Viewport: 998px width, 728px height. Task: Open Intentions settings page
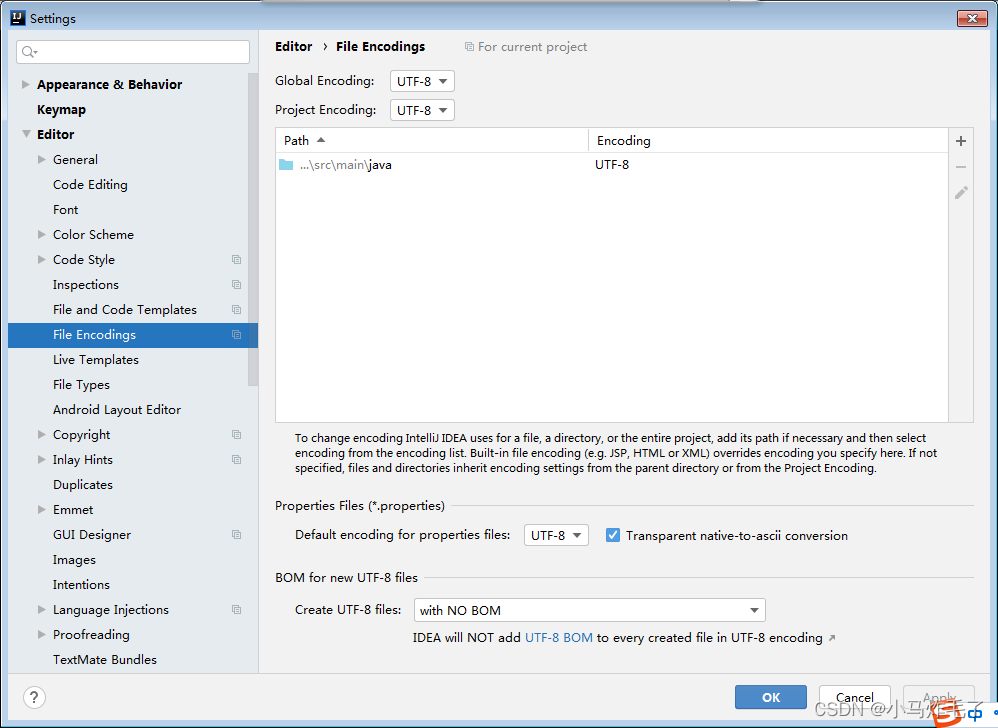tap(81, 585)
